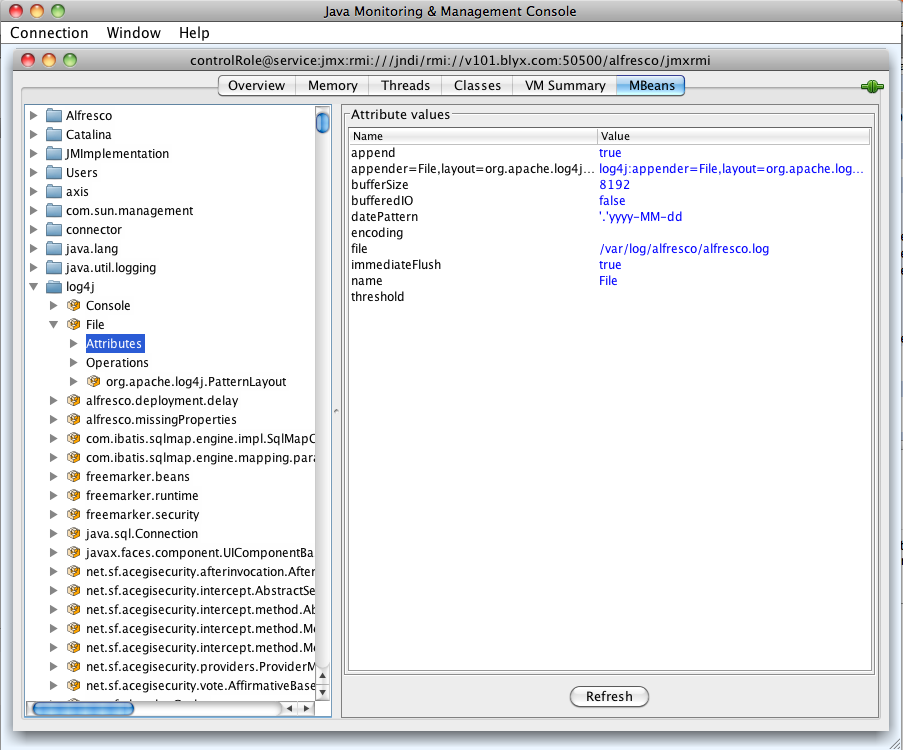Click the PatternLayout MBean icon
The height and width of the screenshot is (750, 903).
(93, 381)
